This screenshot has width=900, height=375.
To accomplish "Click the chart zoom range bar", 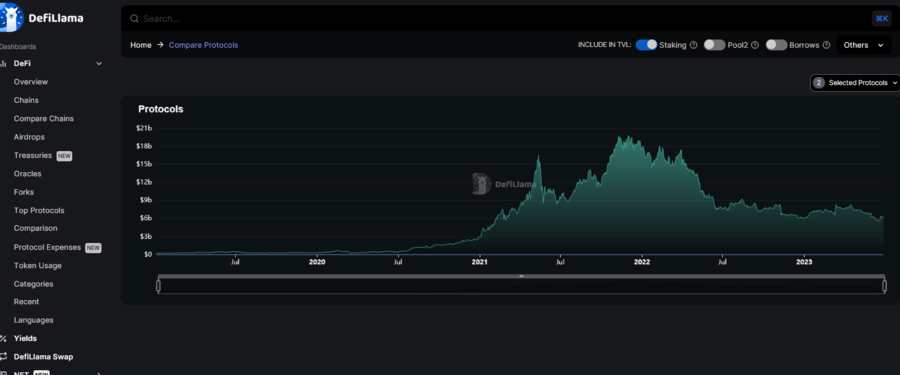I will tap(521, 285).
